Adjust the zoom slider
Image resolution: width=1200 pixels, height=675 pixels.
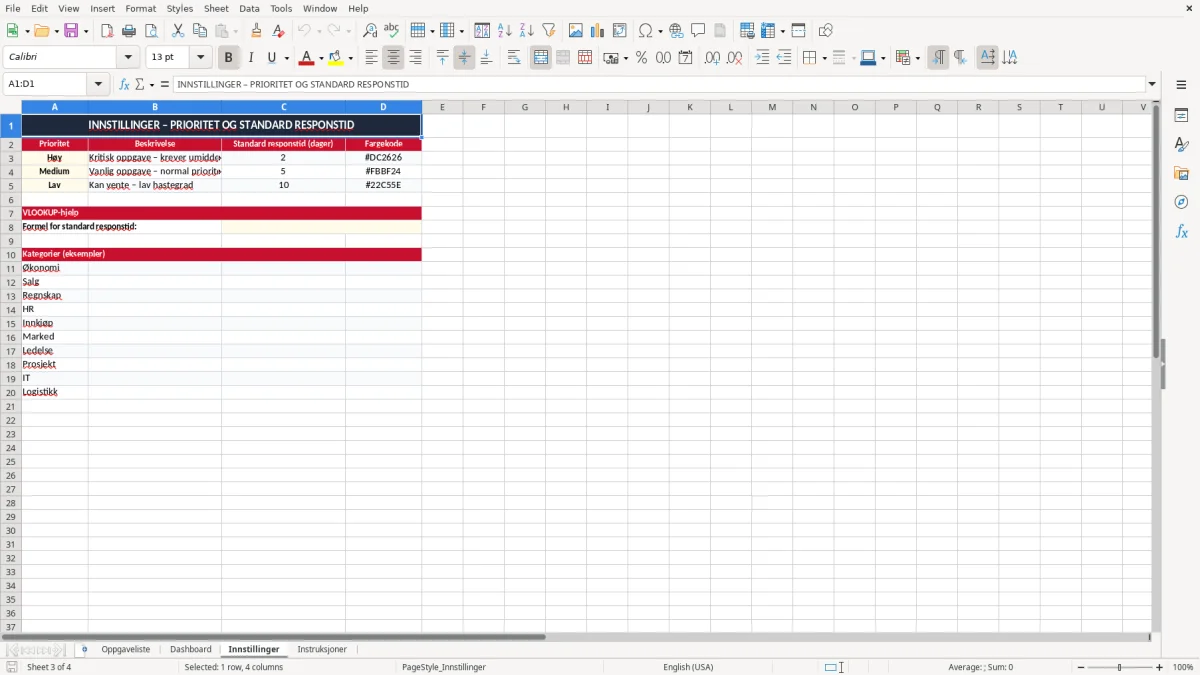pos(1120,667)
